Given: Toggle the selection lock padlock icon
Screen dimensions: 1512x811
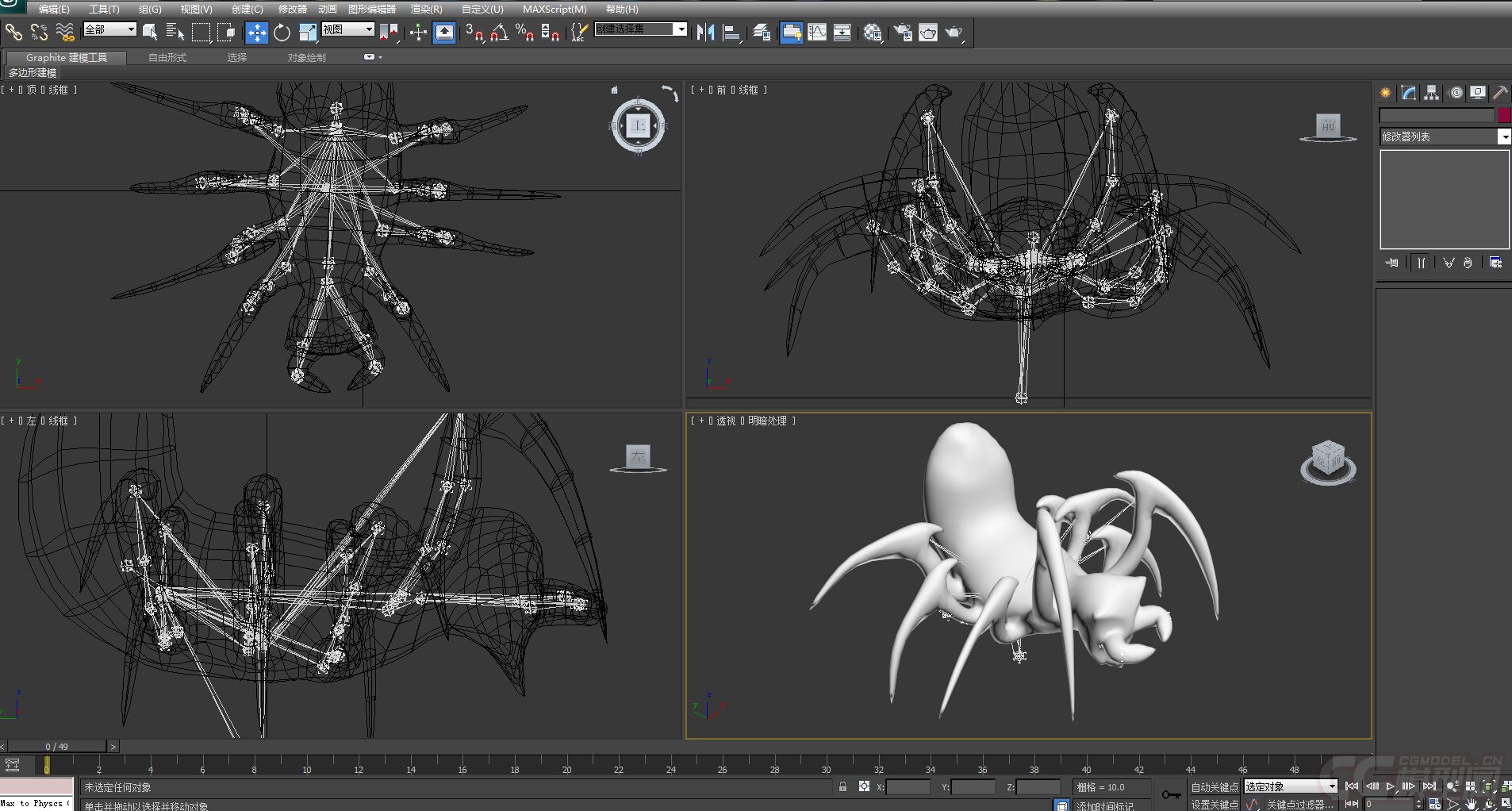Looking at the screenshot, I should pos(842,786).
